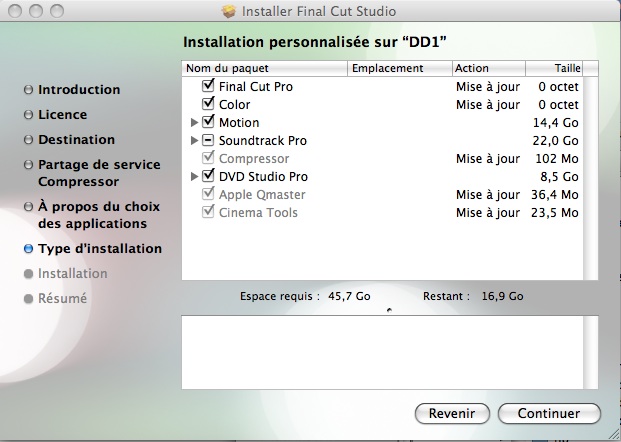Toggle the DVD Studio Pro checkbox

[x=208, y=175]
